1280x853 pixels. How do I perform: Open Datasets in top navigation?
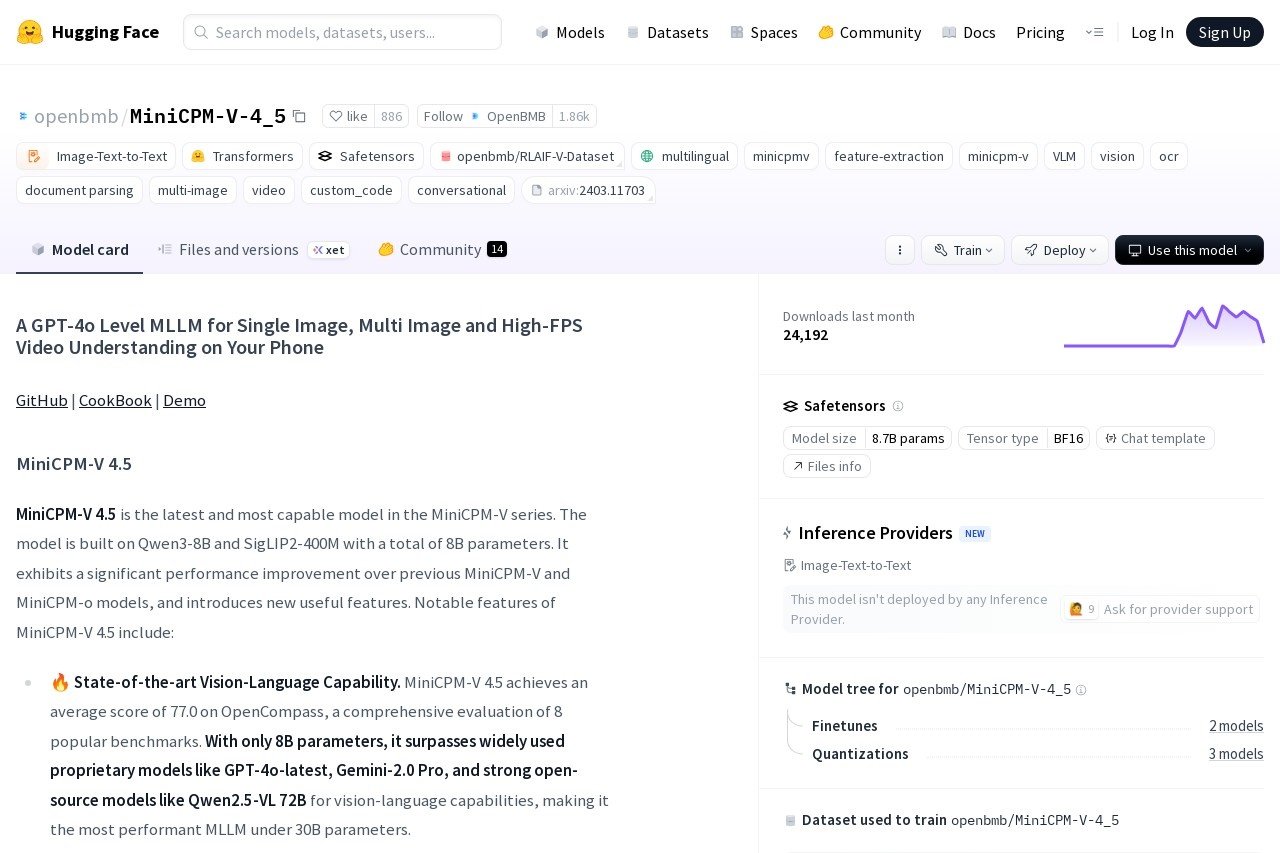(x=667, y=32)
